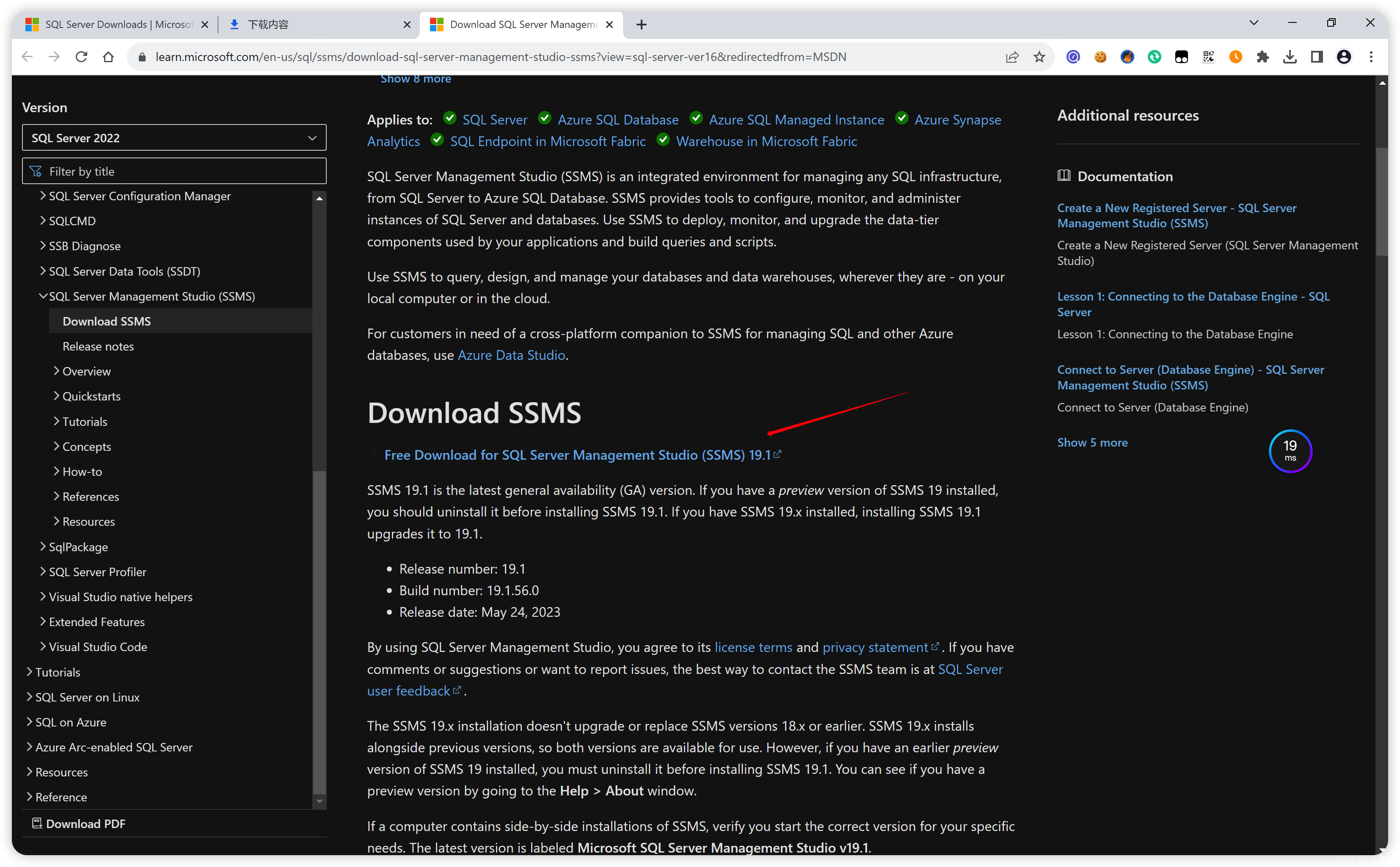The image size is (1400, 867).
Task: Open Release notes in the sidebar
Action: pos(98,346)
